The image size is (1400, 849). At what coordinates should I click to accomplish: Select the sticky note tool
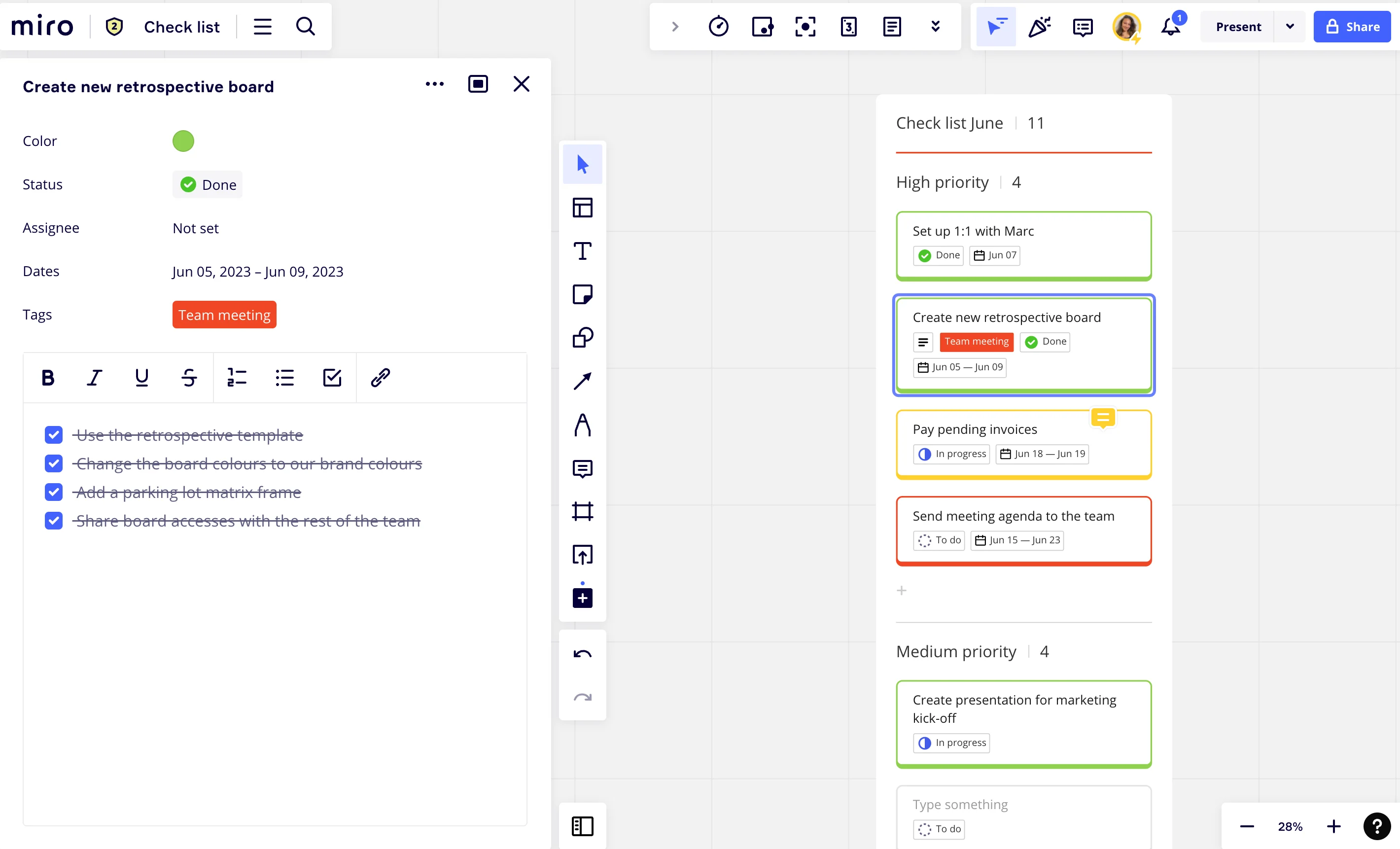click(x=582, y=294)
